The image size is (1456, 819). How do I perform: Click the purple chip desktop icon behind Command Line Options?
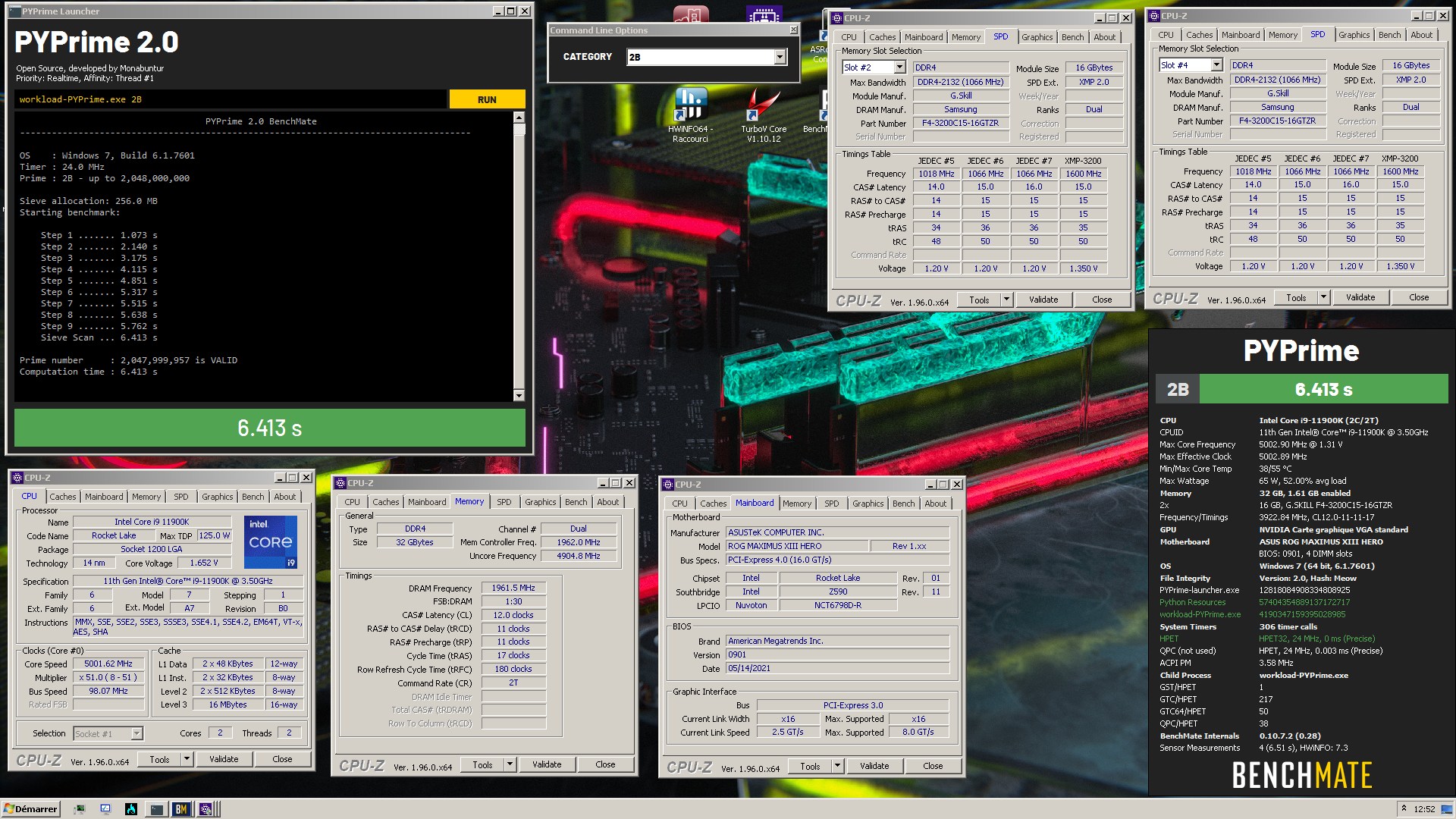[764, 14]
